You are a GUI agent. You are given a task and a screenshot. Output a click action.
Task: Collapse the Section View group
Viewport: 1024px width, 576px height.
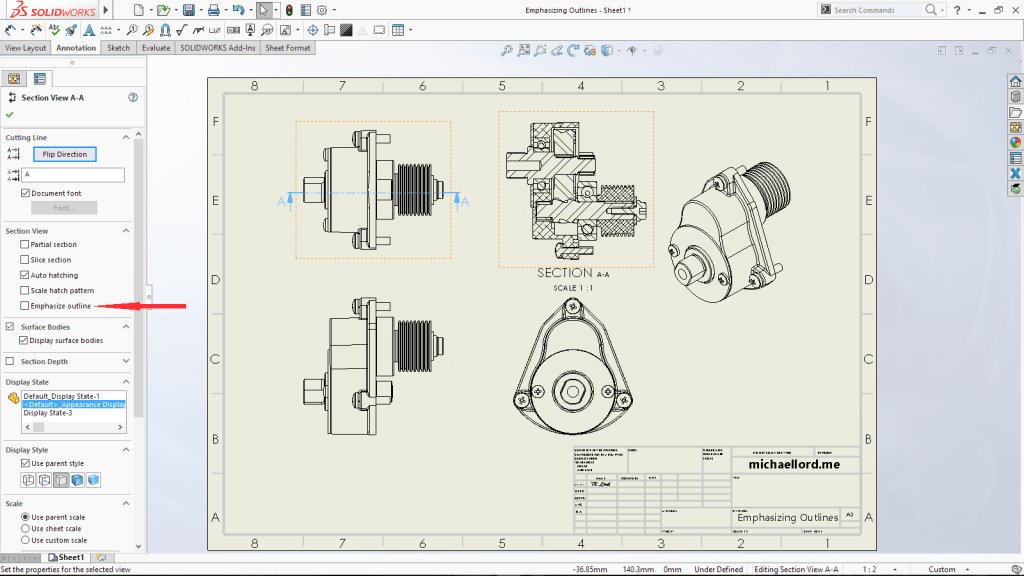click(x=126, y=231)
